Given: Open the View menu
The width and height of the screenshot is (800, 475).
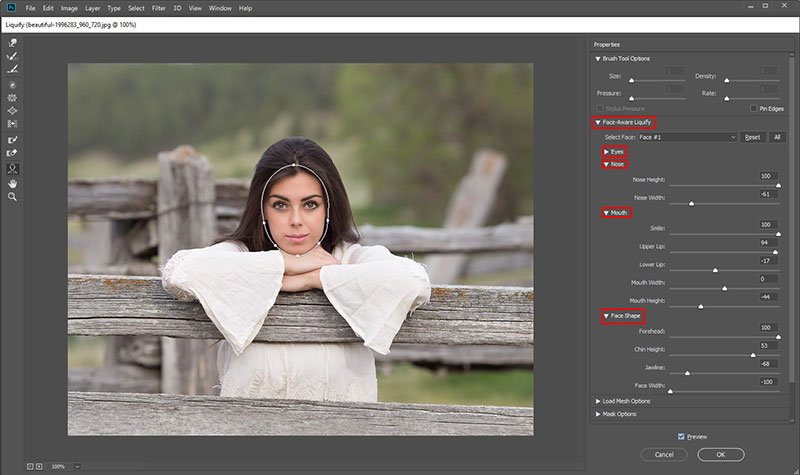Looking at the screenshot, I should pos(195,8).
